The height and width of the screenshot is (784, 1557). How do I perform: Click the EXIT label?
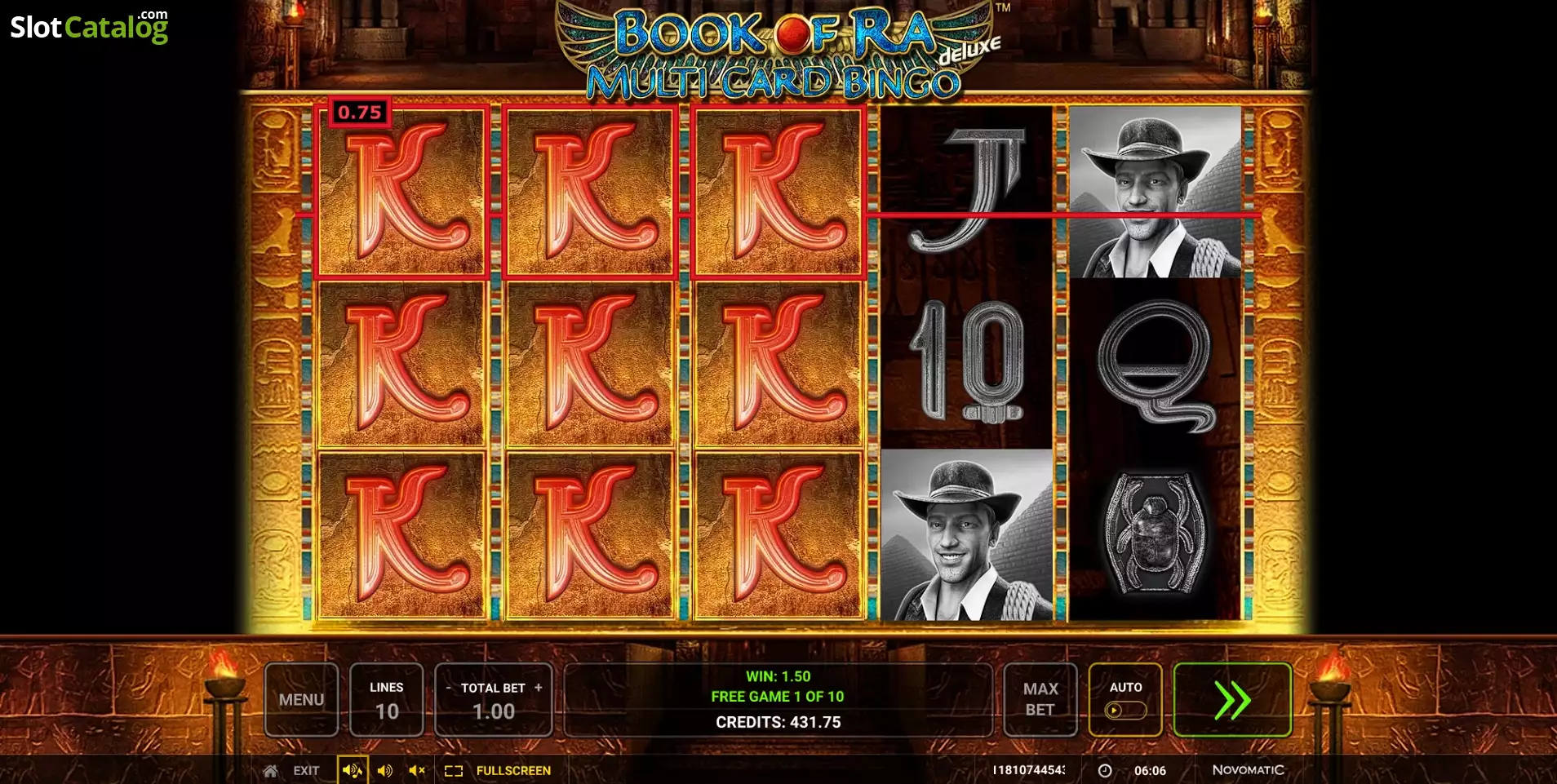click(x=306, y=770)
